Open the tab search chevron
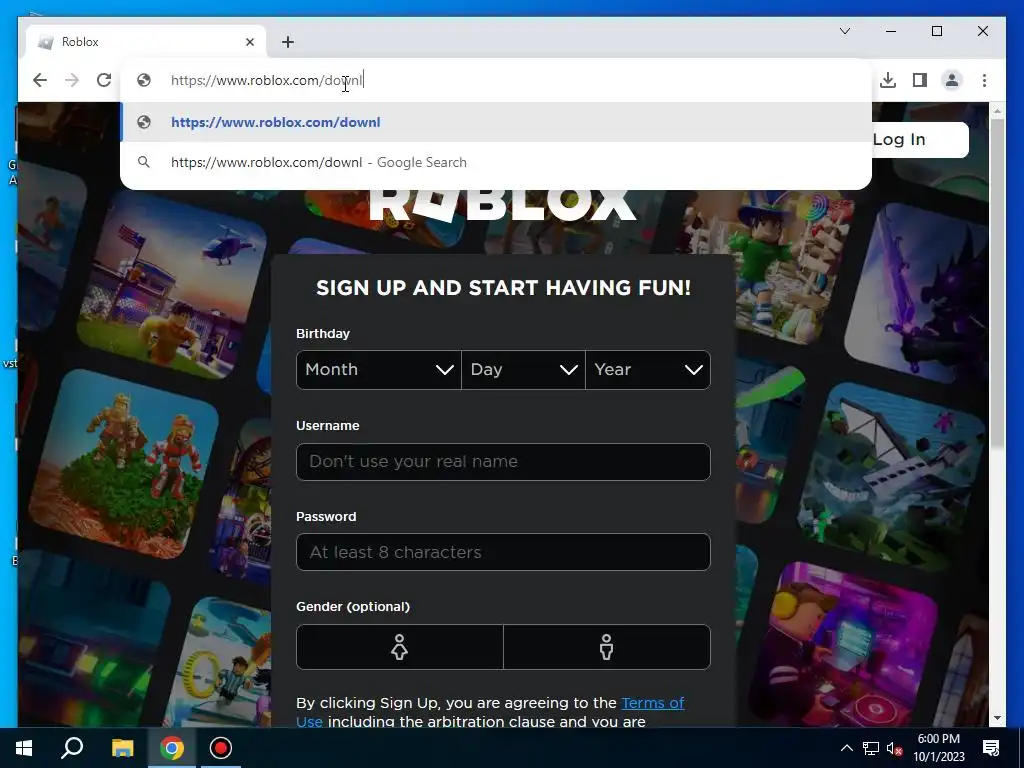The height and width of the screenshot is (768, 1024). coord(844,31)
